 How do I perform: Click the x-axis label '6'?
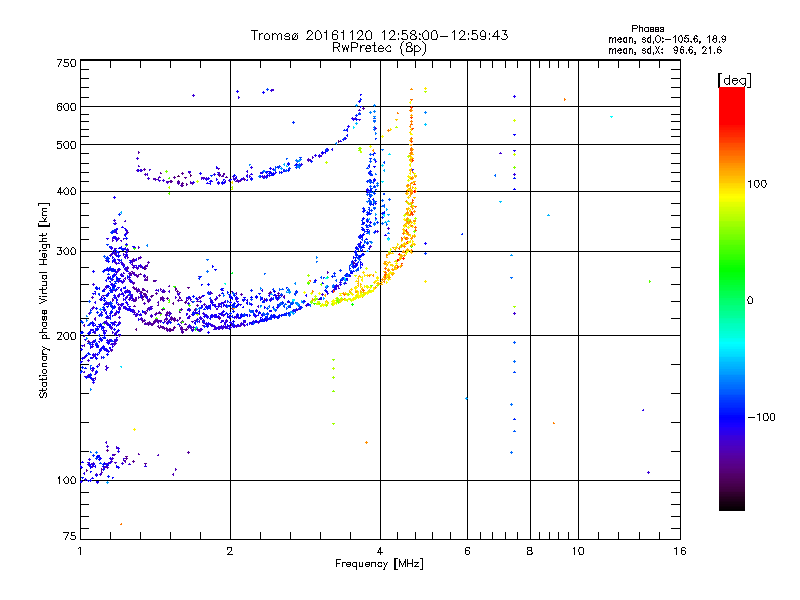coord(467,551)
